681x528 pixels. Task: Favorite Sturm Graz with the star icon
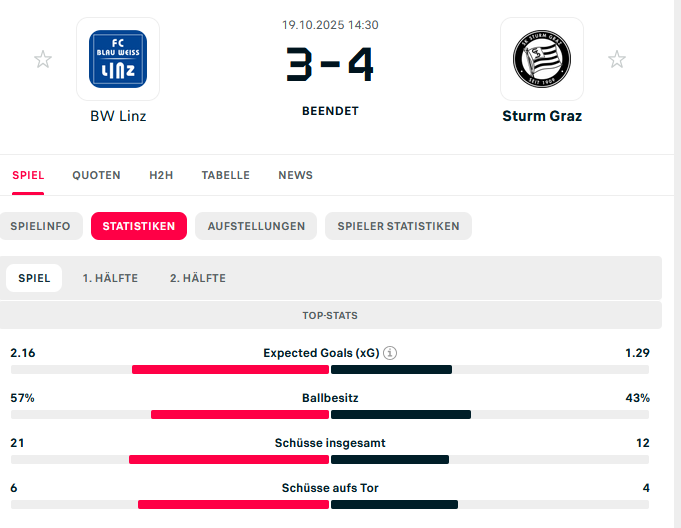coord(617,60)
